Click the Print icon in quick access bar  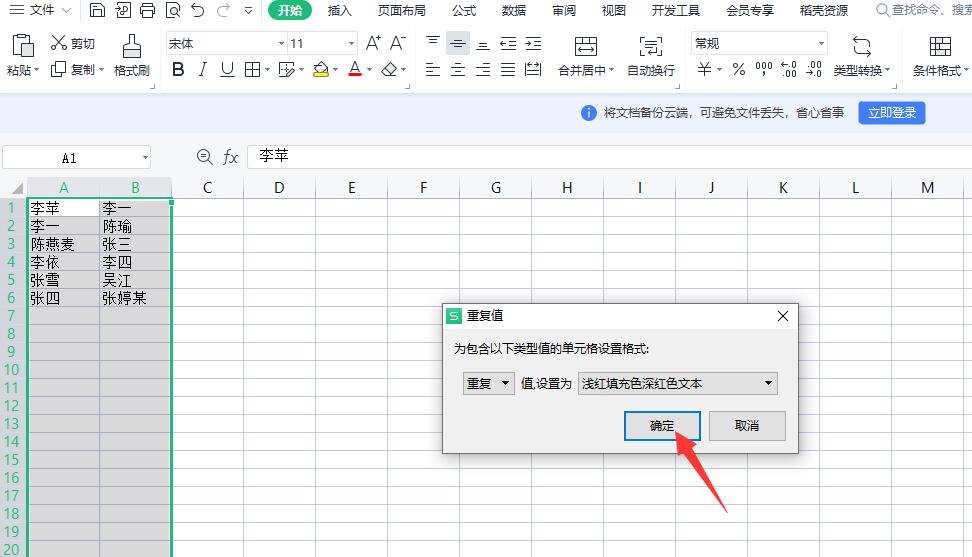click(148, 10)
